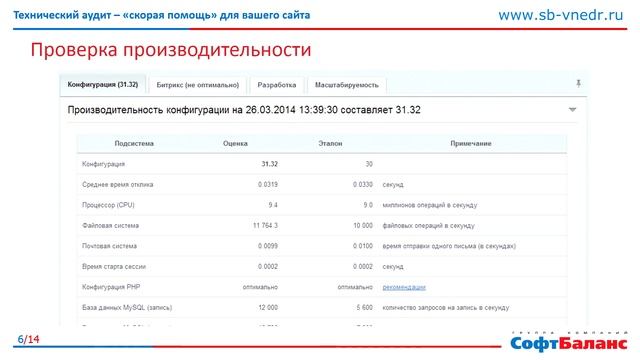Screen dimensions: 640x360
Task: Select the Почтовая система row label
Action: click(x=109, y=246)
